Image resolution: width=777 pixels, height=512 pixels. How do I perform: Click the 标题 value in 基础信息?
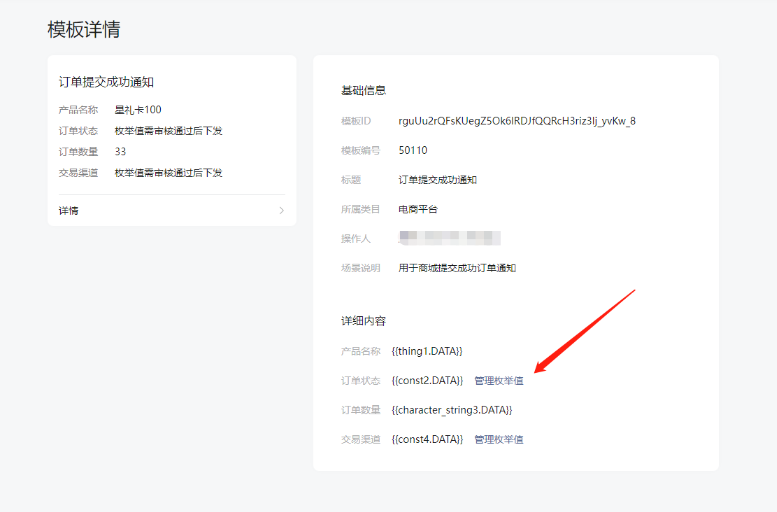coord(437,180)
